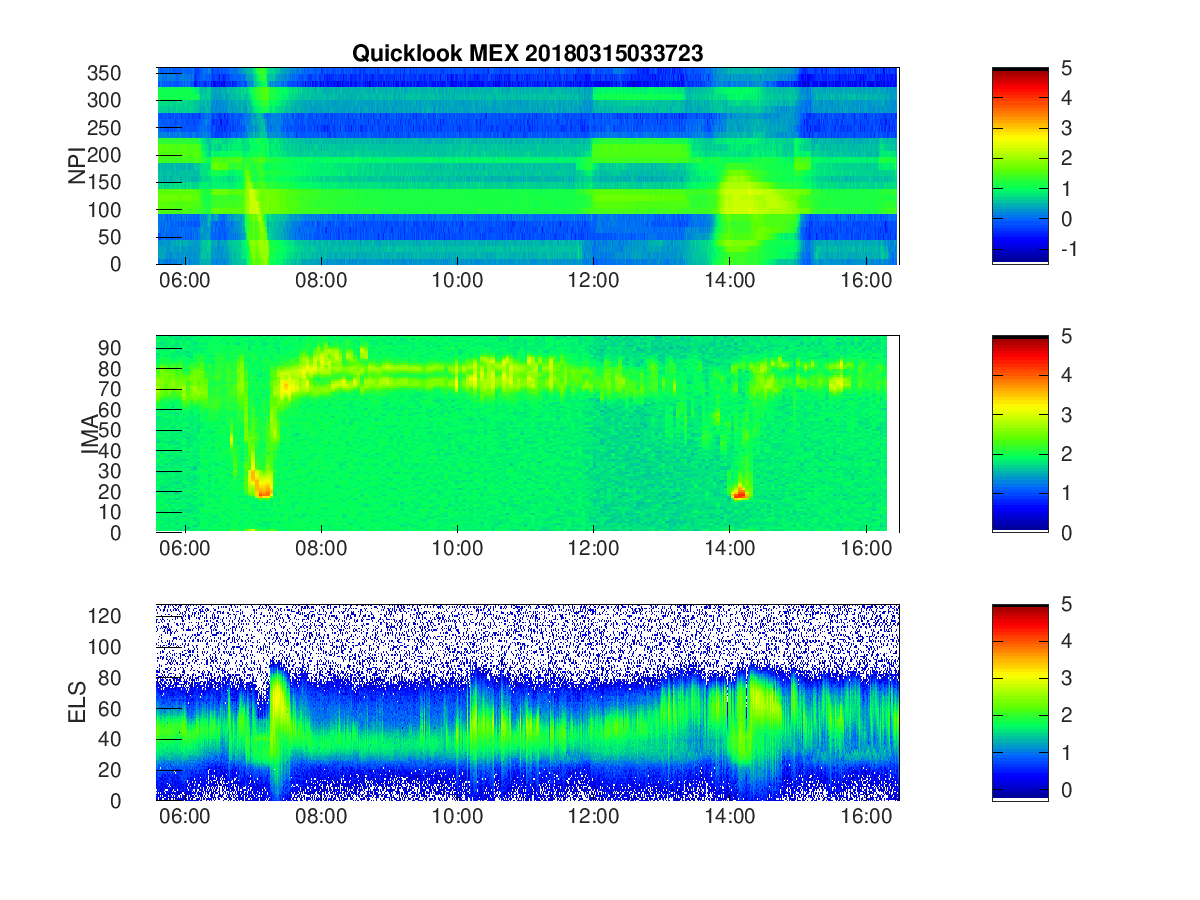Viewport: 1200px width, 900px height.
Task: Click the "2" label on the ELS color bar
Action: (x=1067, y=715)
